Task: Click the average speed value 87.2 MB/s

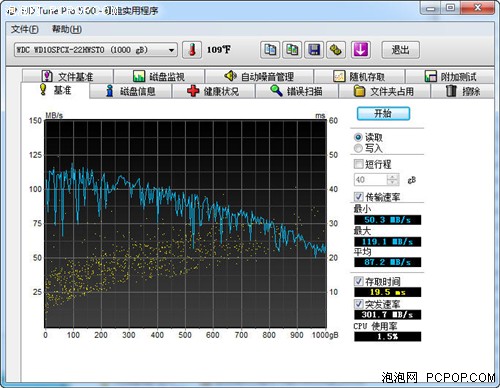Action: click(387, 262)
